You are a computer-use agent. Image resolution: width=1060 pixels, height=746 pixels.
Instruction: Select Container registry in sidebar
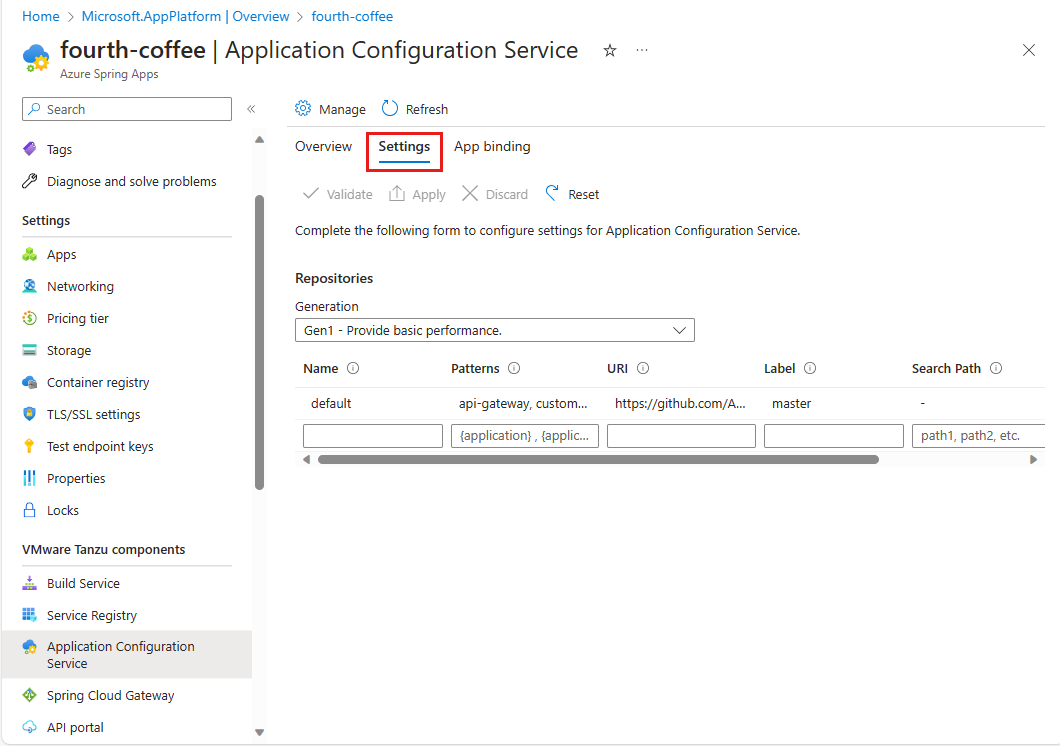tap(98, 382)
